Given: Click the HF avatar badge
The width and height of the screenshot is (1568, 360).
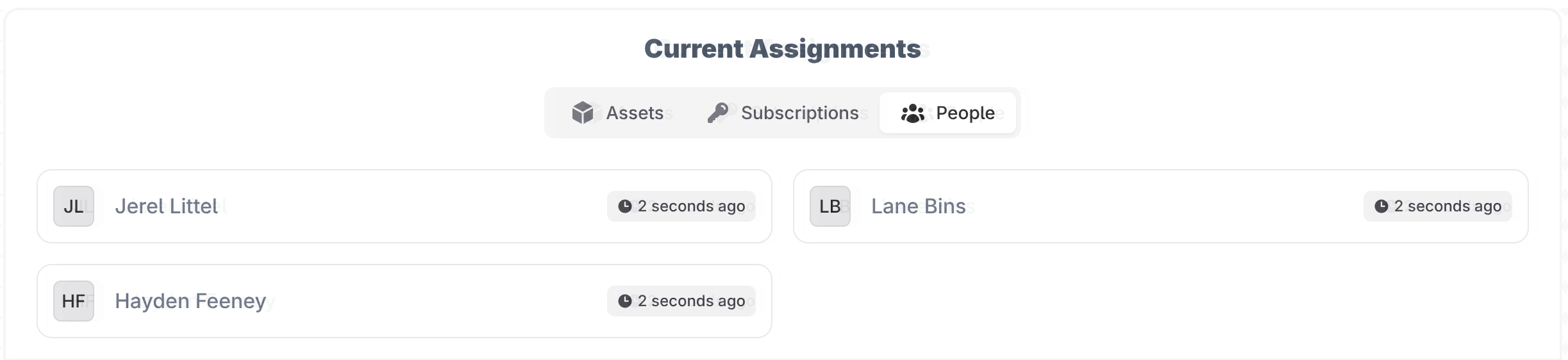Looking at the screenshot, I should (x=74, y=301).
